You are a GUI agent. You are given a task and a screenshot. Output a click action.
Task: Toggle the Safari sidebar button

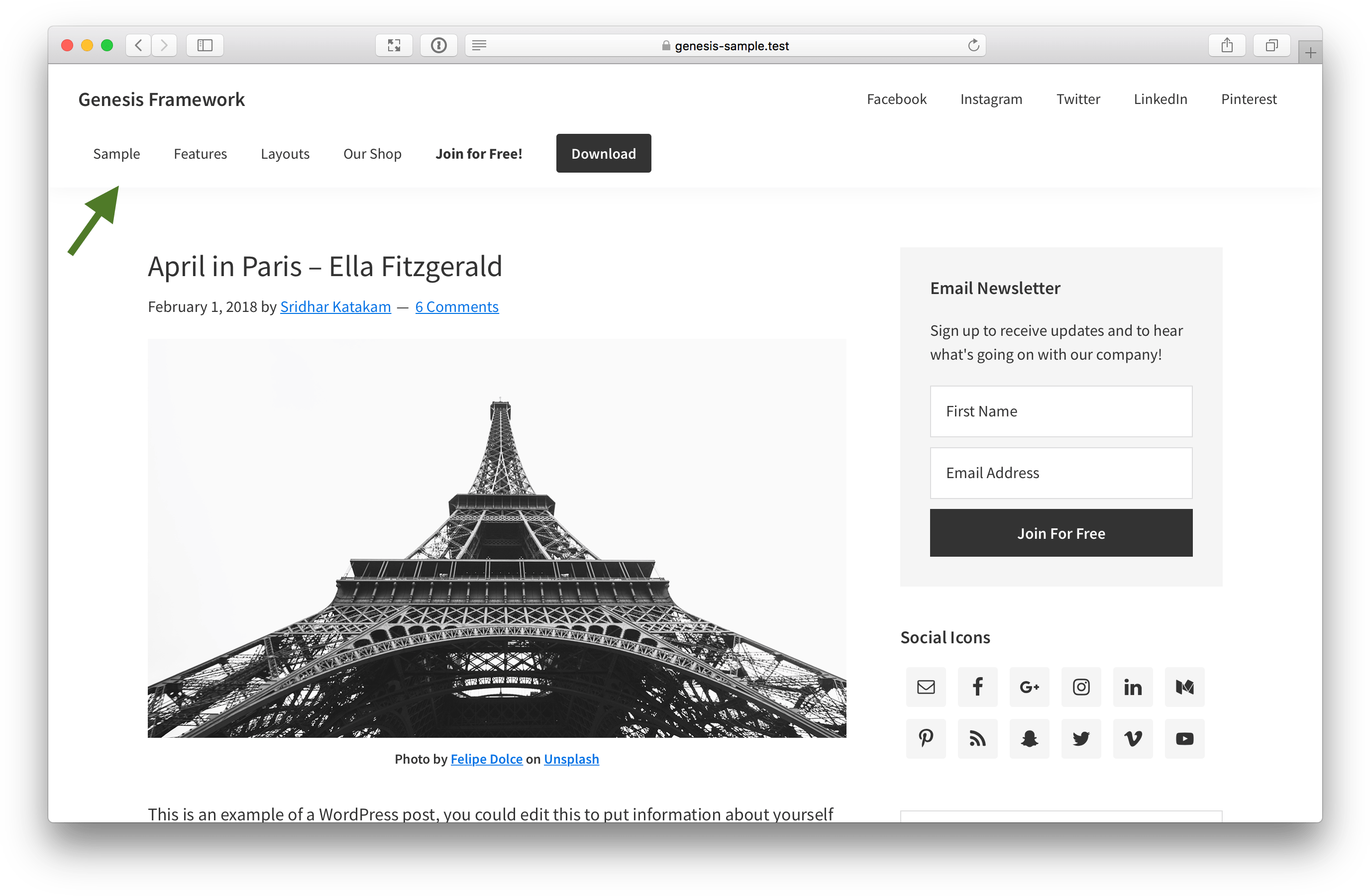point(205,45)
